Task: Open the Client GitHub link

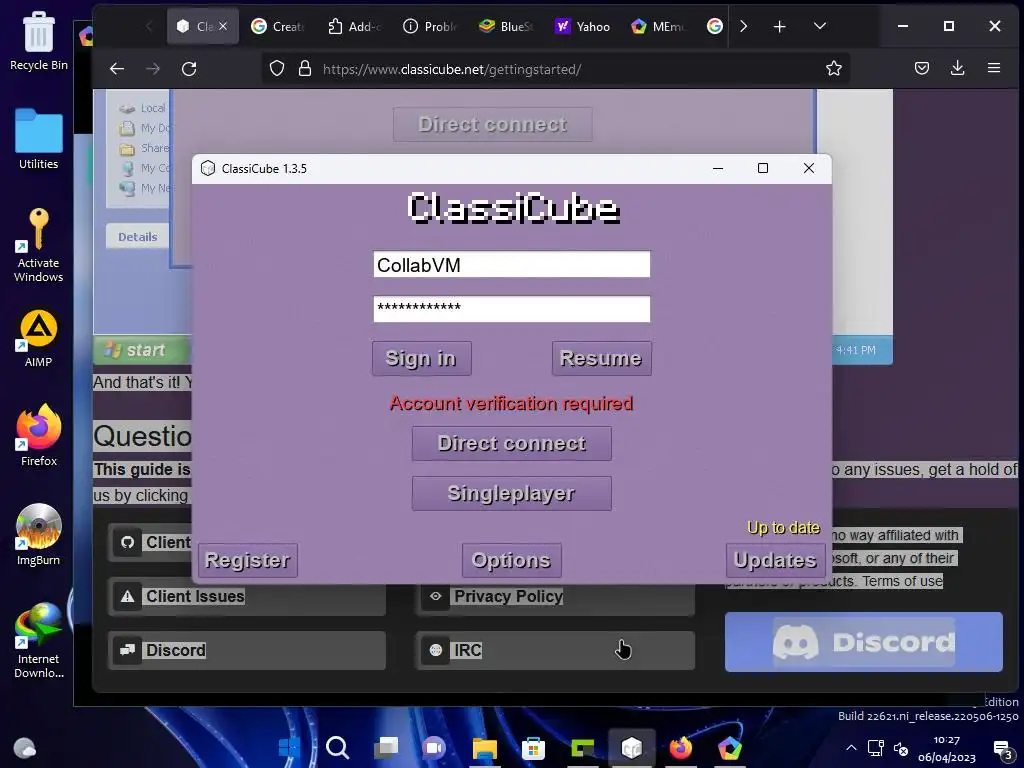Action: 152,542
